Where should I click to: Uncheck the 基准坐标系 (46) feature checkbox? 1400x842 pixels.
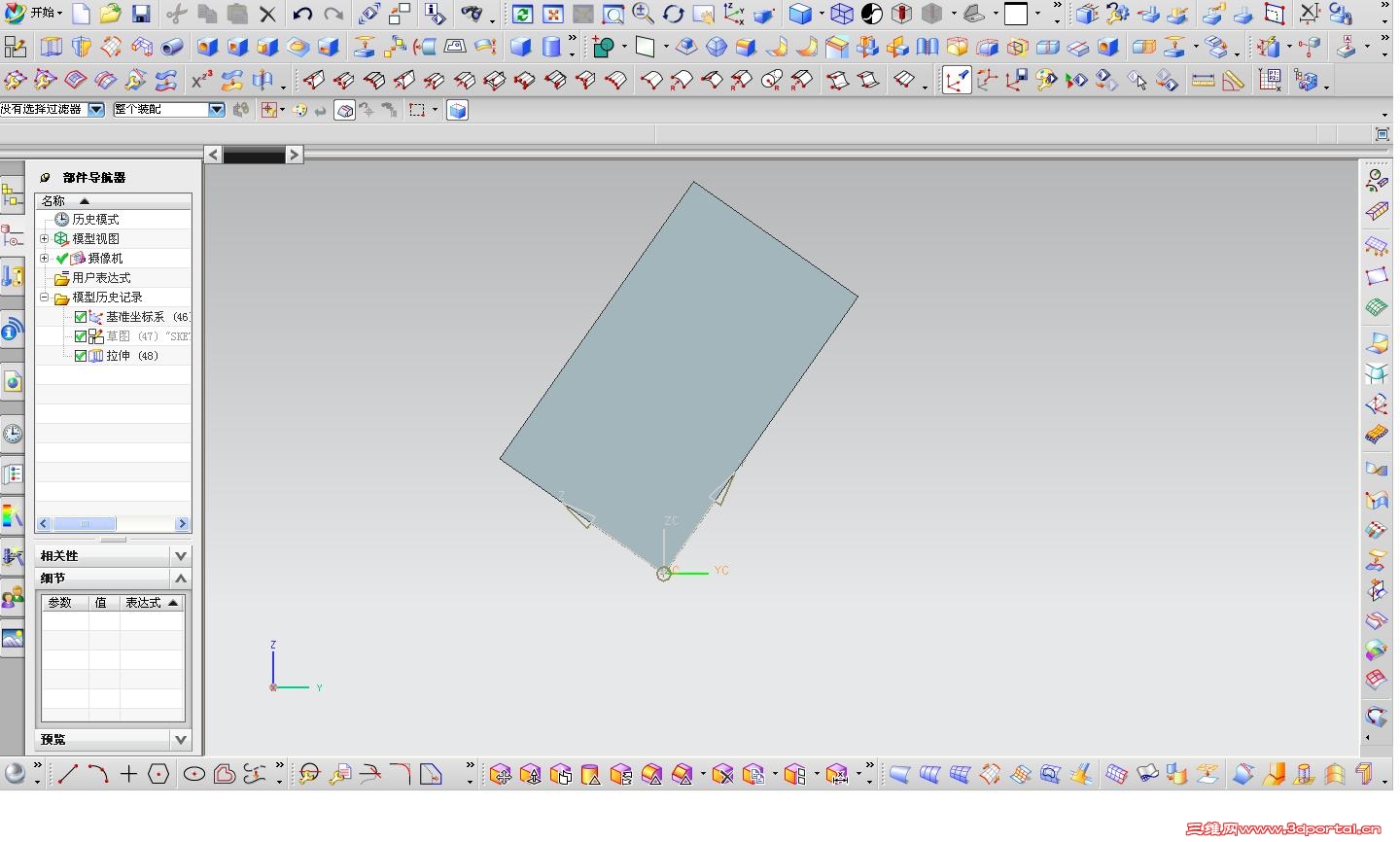coord(81,317)
